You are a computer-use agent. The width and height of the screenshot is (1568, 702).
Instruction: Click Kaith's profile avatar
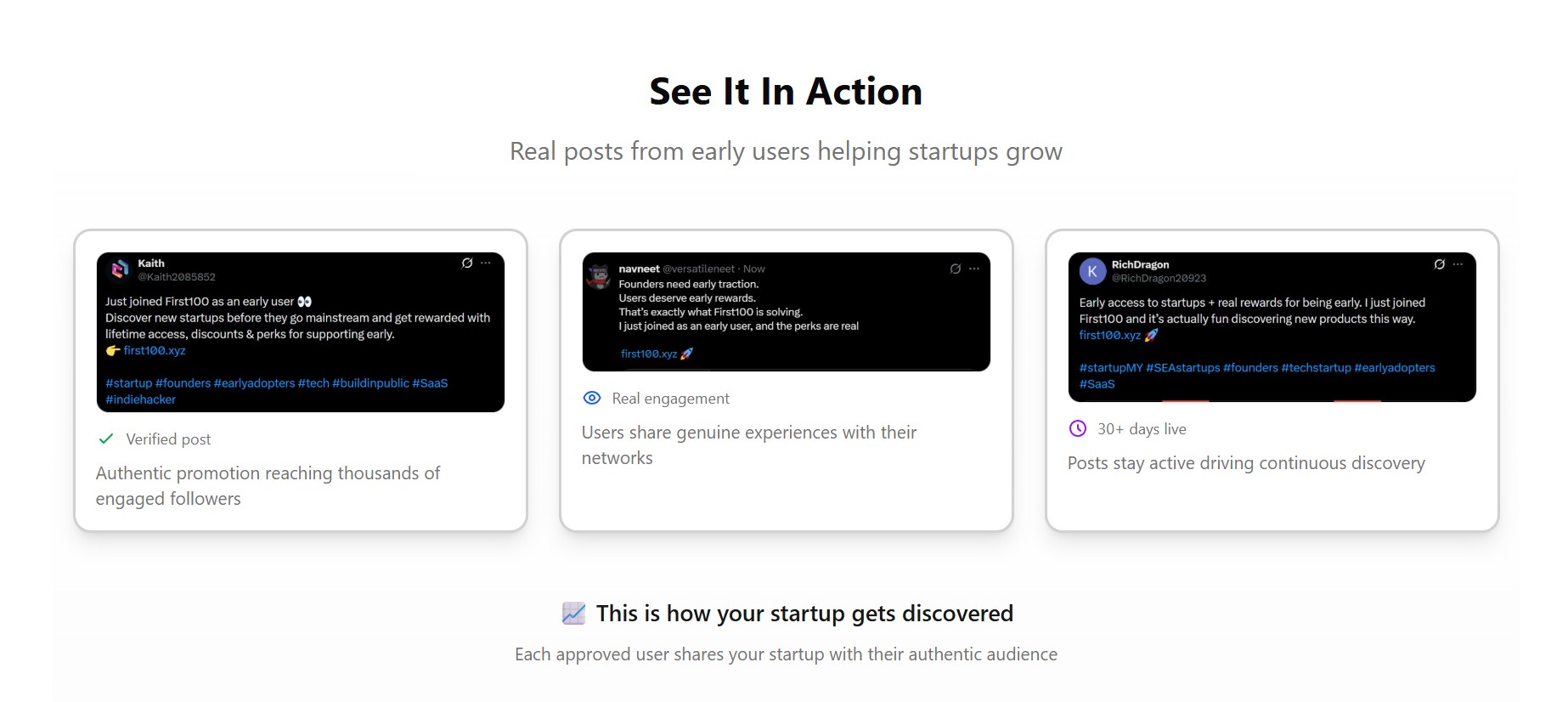click(x=120, y=269)
